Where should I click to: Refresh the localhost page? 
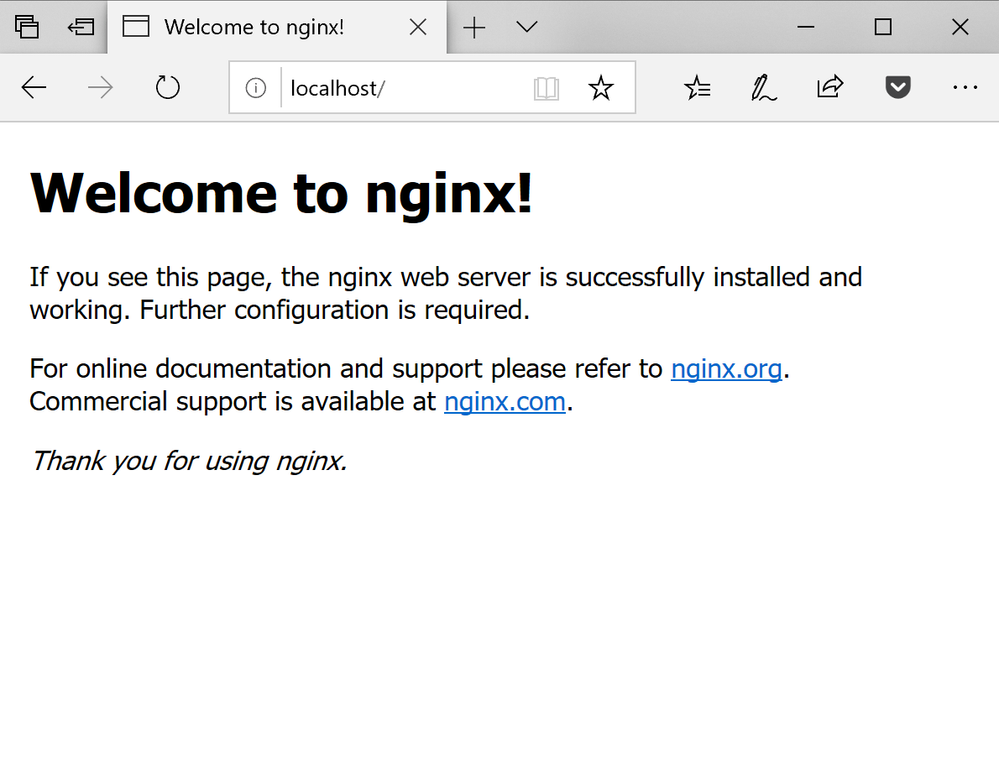[x=168, y=87]
